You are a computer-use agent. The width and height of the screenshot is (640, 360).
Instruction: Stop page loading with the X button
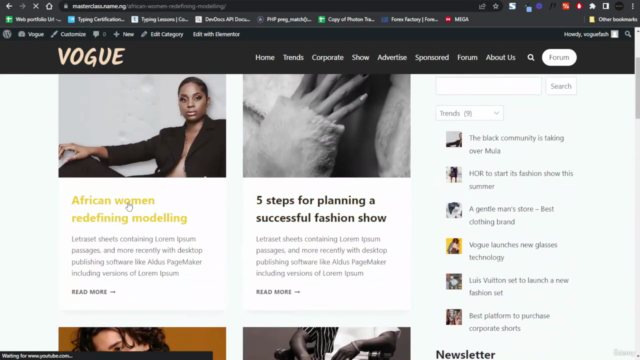click(x=36, y=6)
